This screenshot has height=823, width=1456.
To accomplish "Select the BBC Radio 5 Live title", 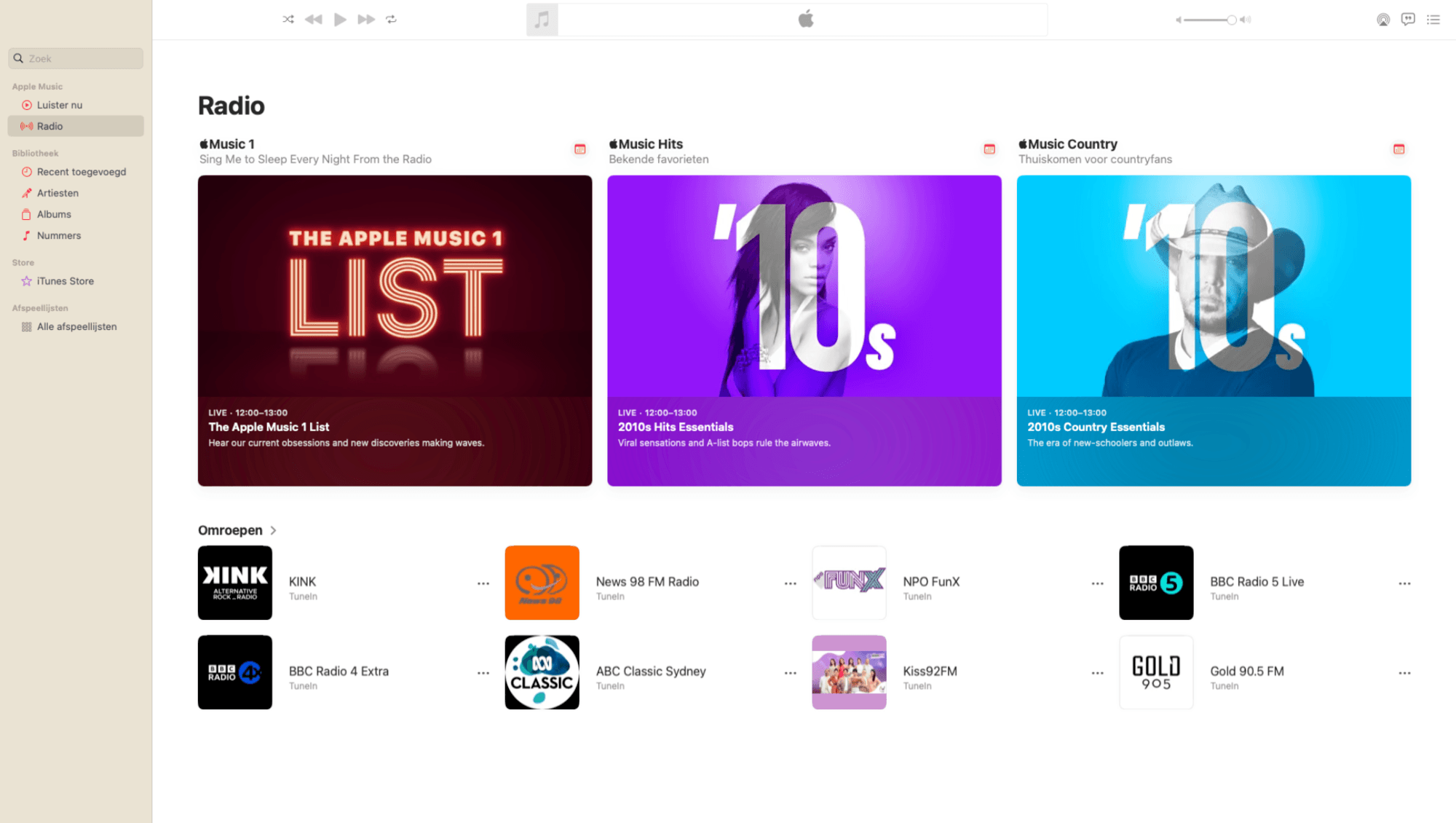I will click(x=1257, y=581).
